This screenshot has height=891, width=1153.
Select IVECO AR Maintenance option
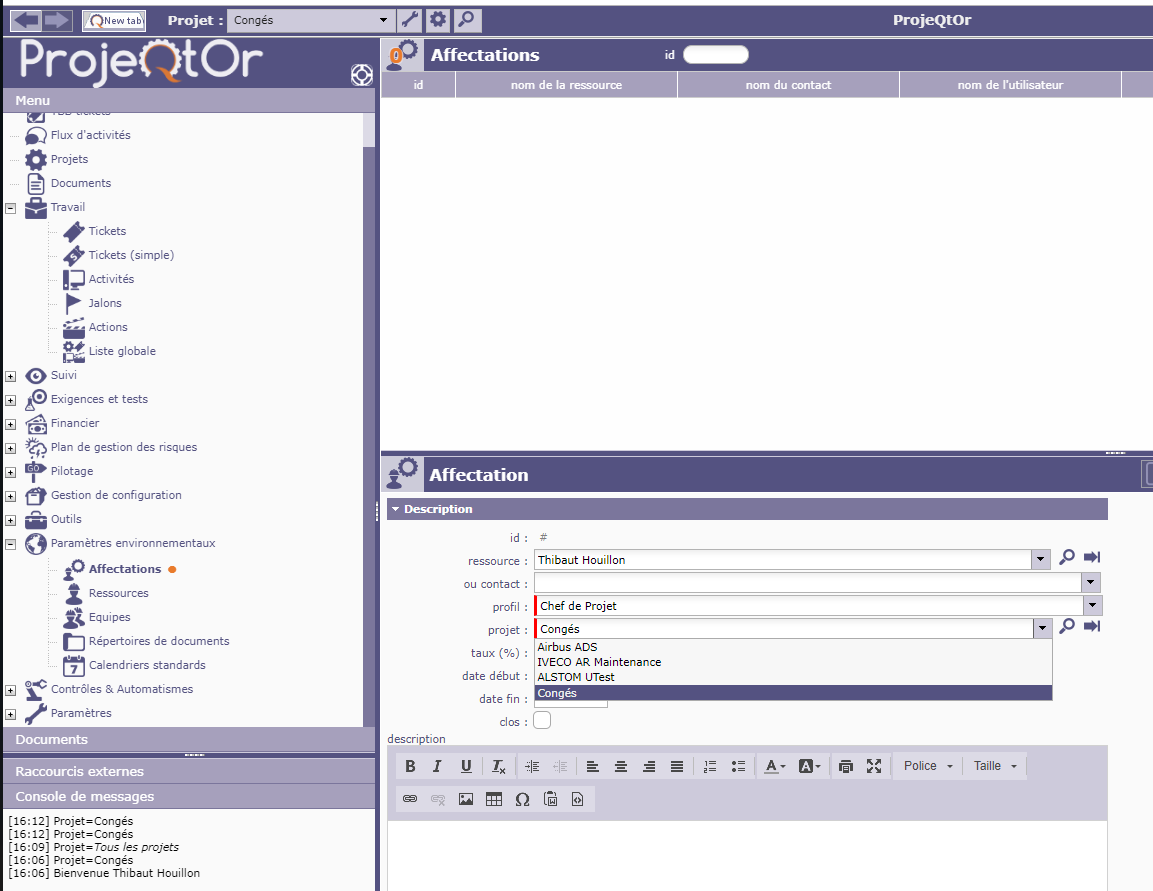pyautogui.click(x=793, y=662)
